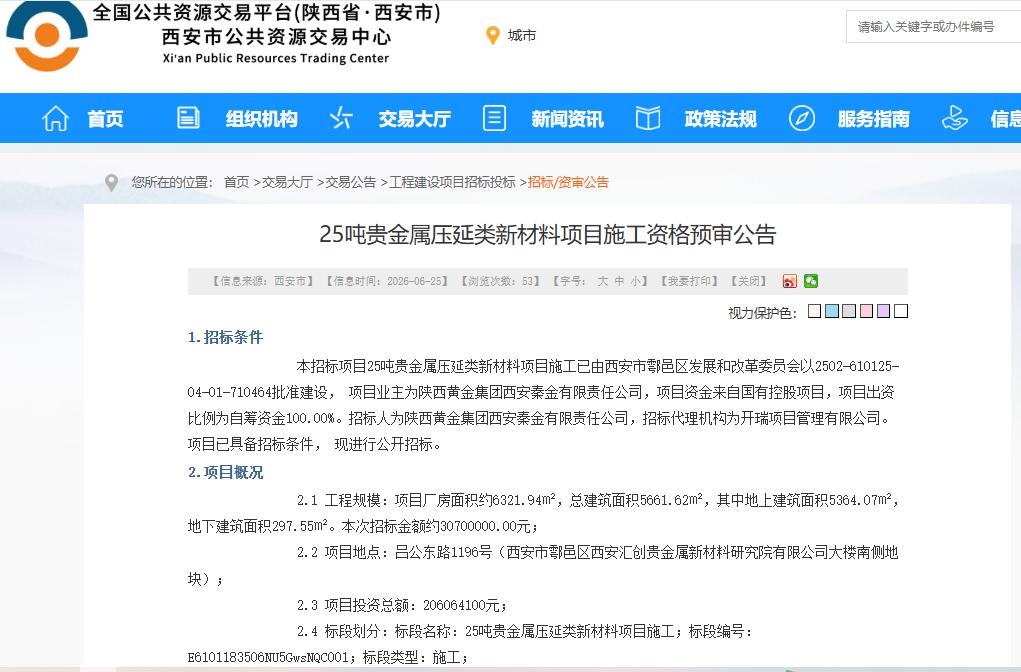Click the announcement title 25吨贵金属压延类新材料项目施工资格预审公告
1021x672 pixels.
pos(548,234)
